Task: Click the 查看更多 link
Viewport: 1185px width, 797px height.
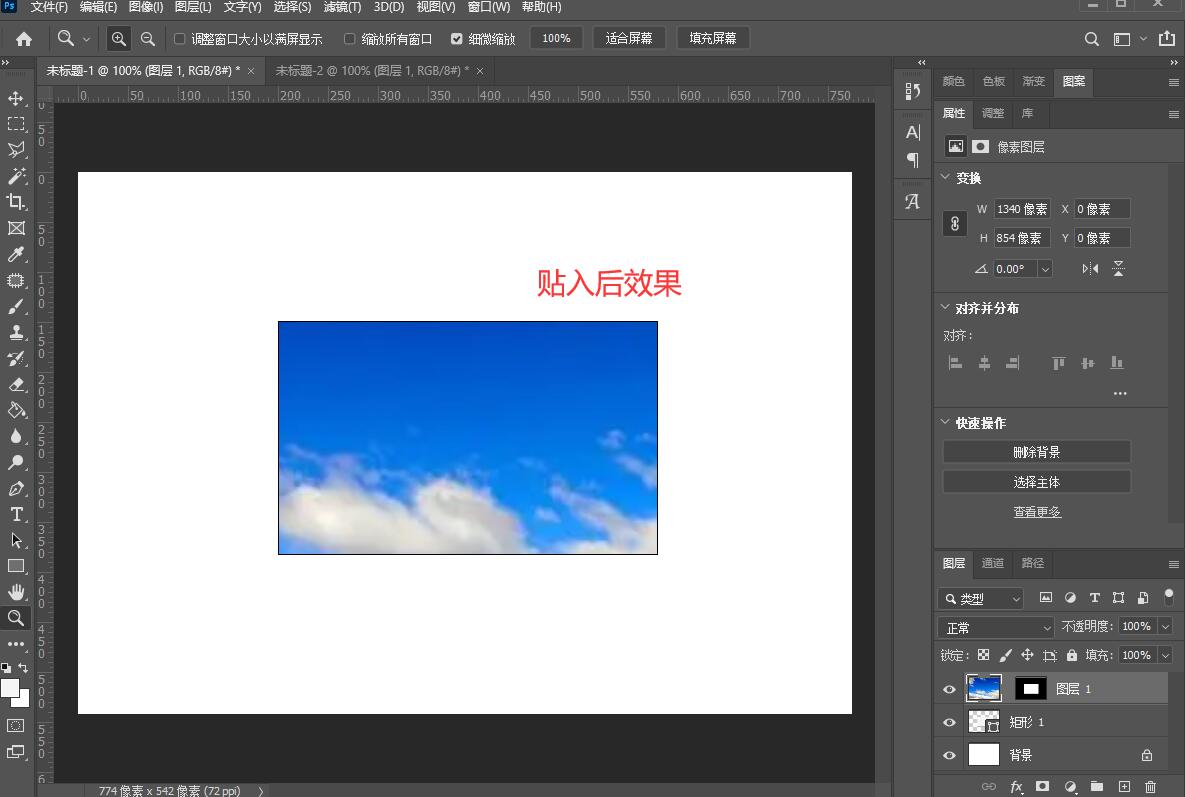Action: pos(1036,511)
